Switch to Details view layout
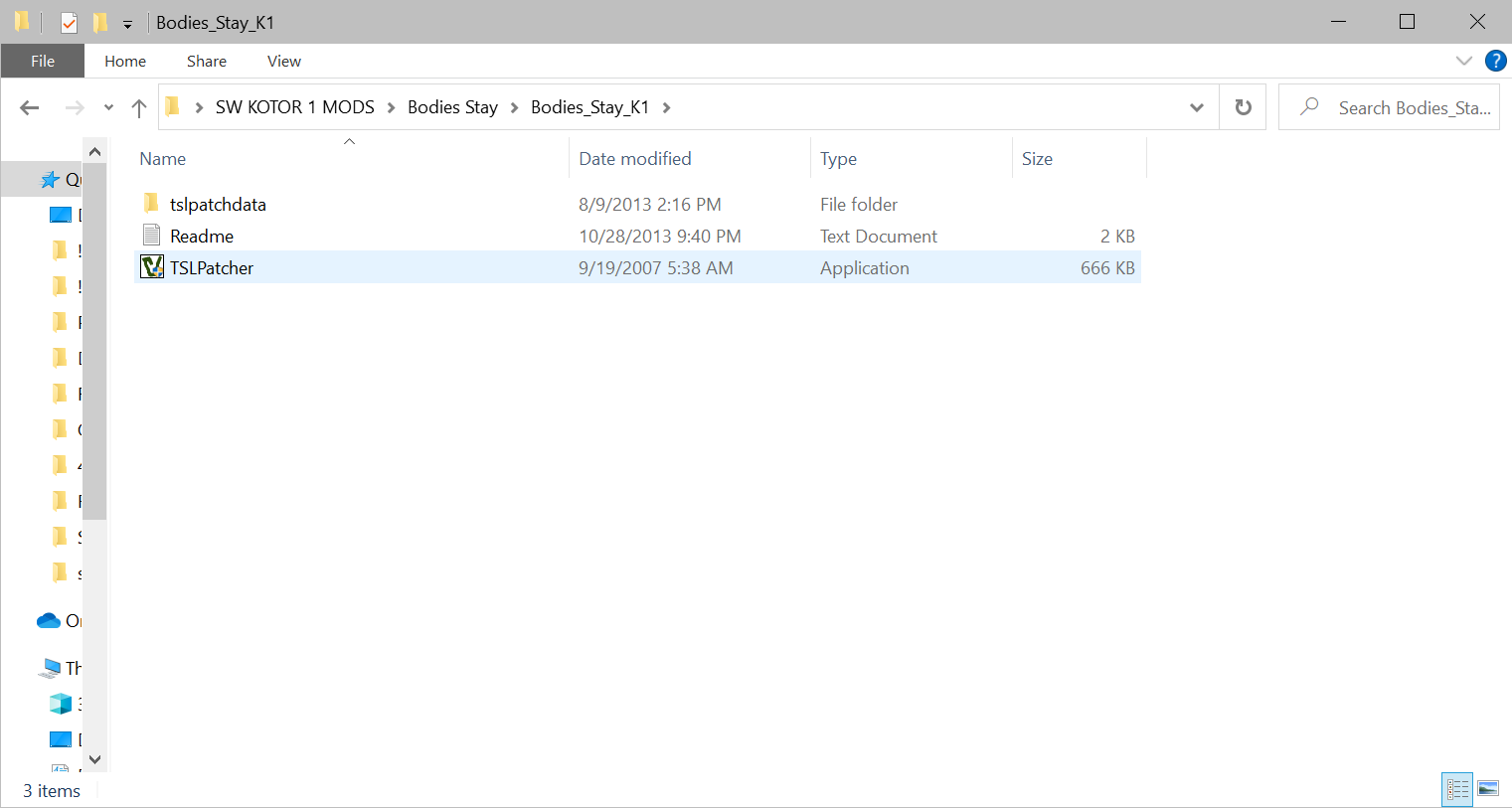 pos(1457,789)
